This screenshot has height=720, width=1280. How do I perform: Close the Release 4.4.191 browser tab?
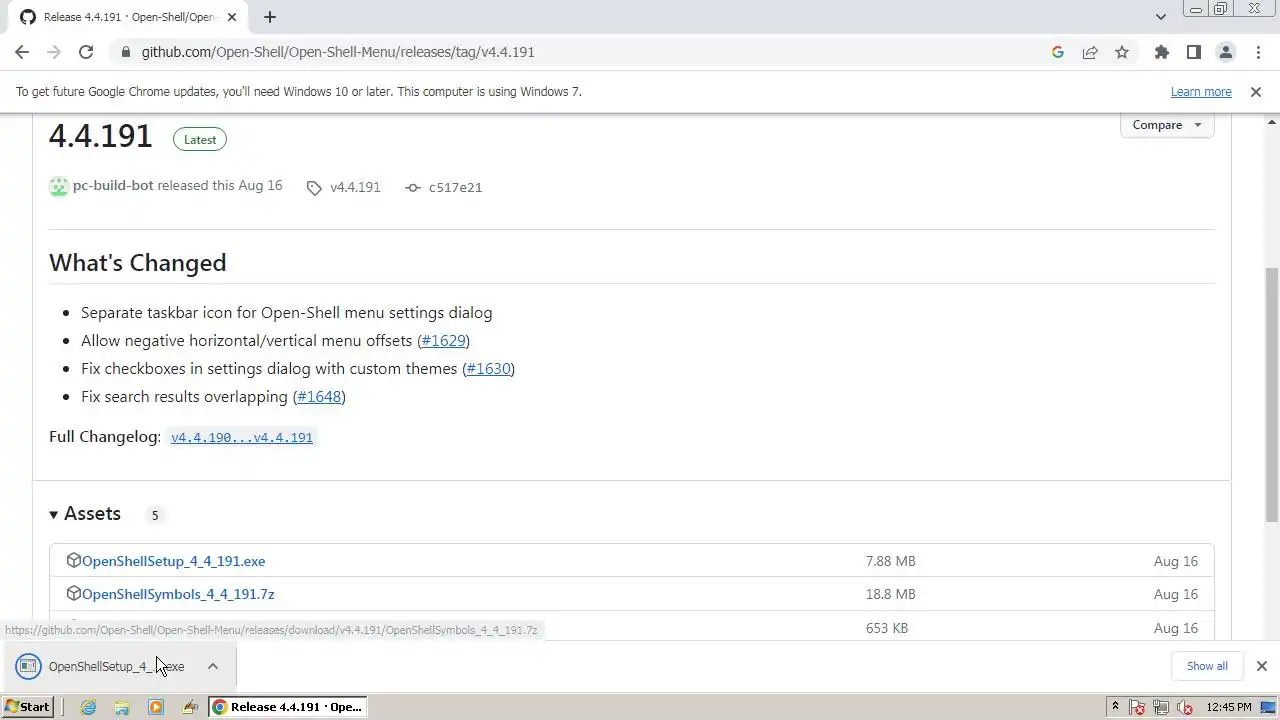pos(232,17)
